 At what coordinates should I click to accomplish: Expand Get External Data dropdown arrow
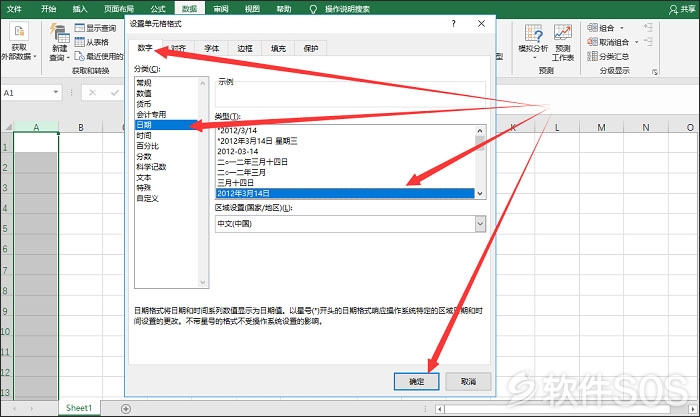pos(35,57)
